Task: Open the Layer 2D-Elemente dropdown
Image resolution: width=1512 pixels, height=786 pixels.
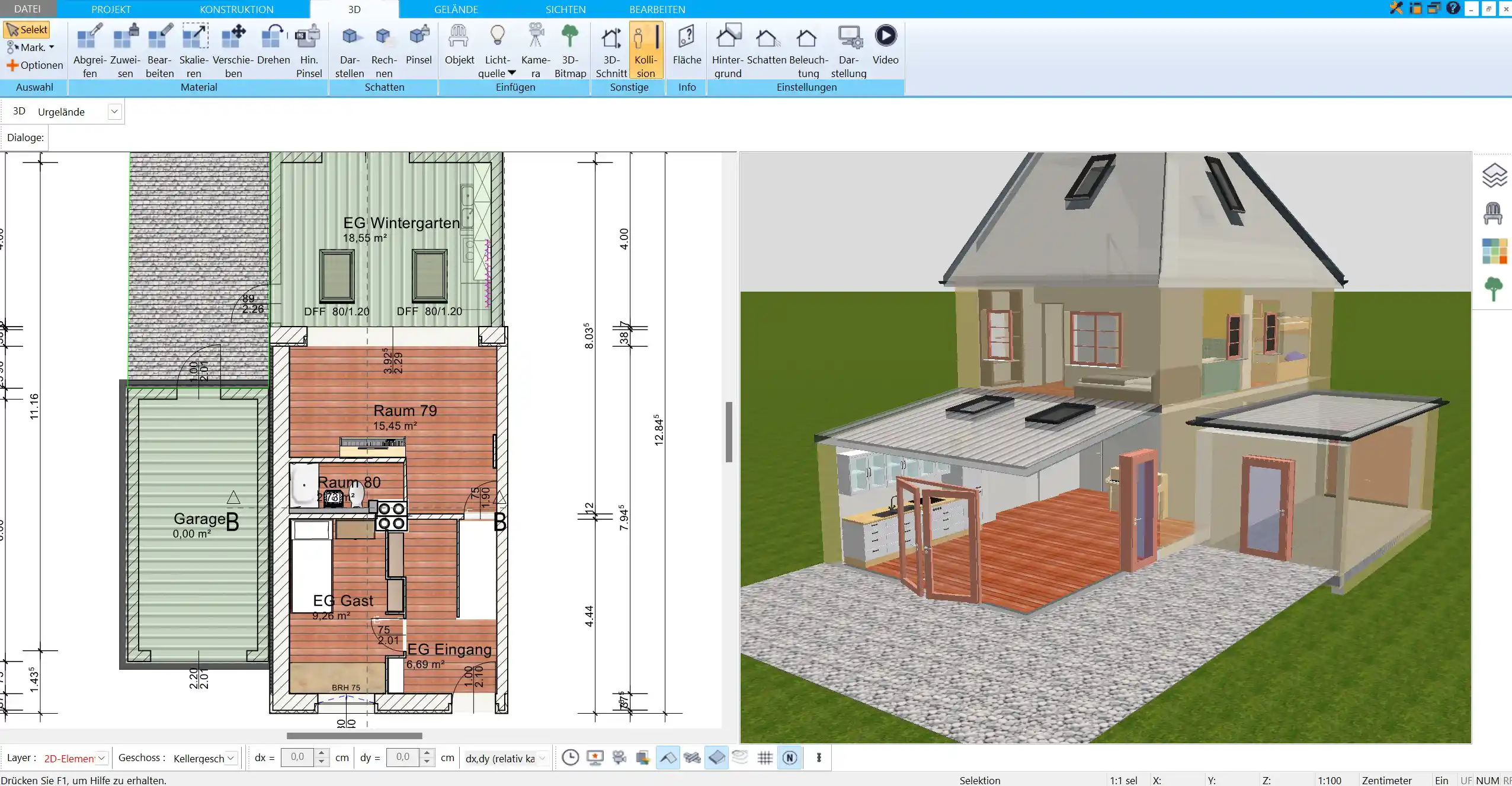Action: 101,758
